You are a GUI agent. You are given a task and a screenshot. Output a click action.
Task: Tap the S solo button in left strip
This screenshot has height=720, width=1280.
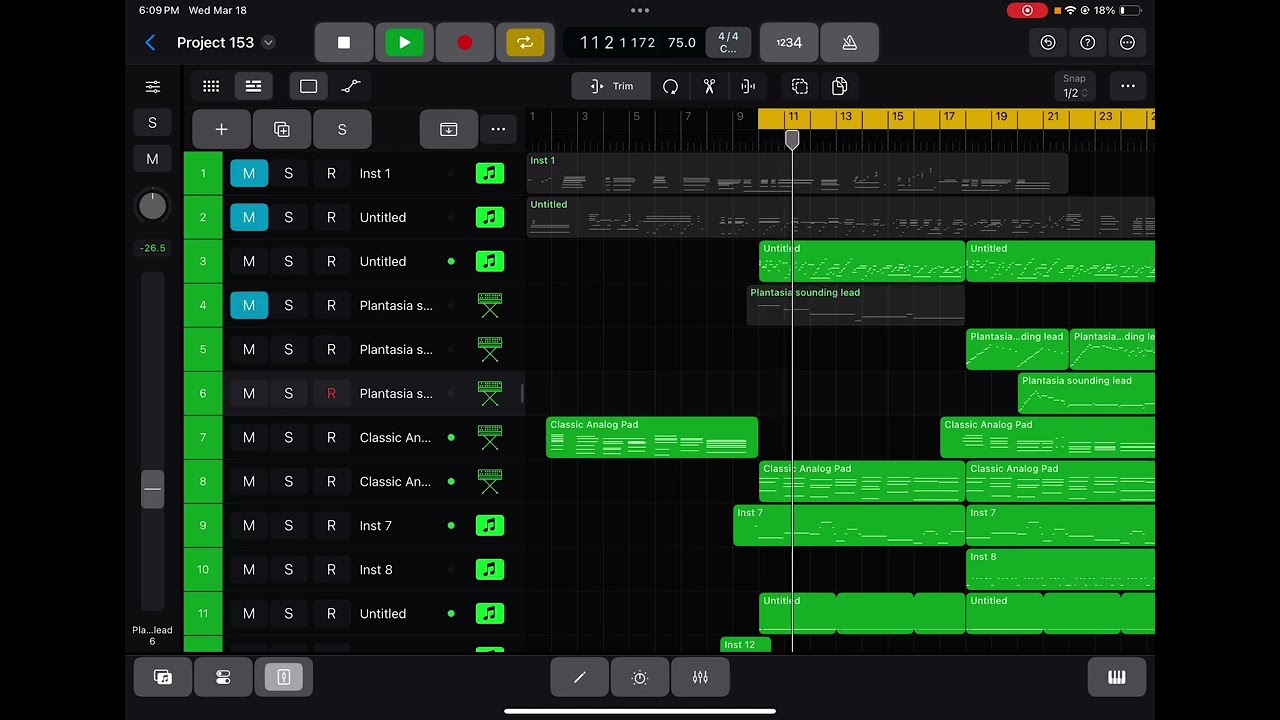(152, 123)
